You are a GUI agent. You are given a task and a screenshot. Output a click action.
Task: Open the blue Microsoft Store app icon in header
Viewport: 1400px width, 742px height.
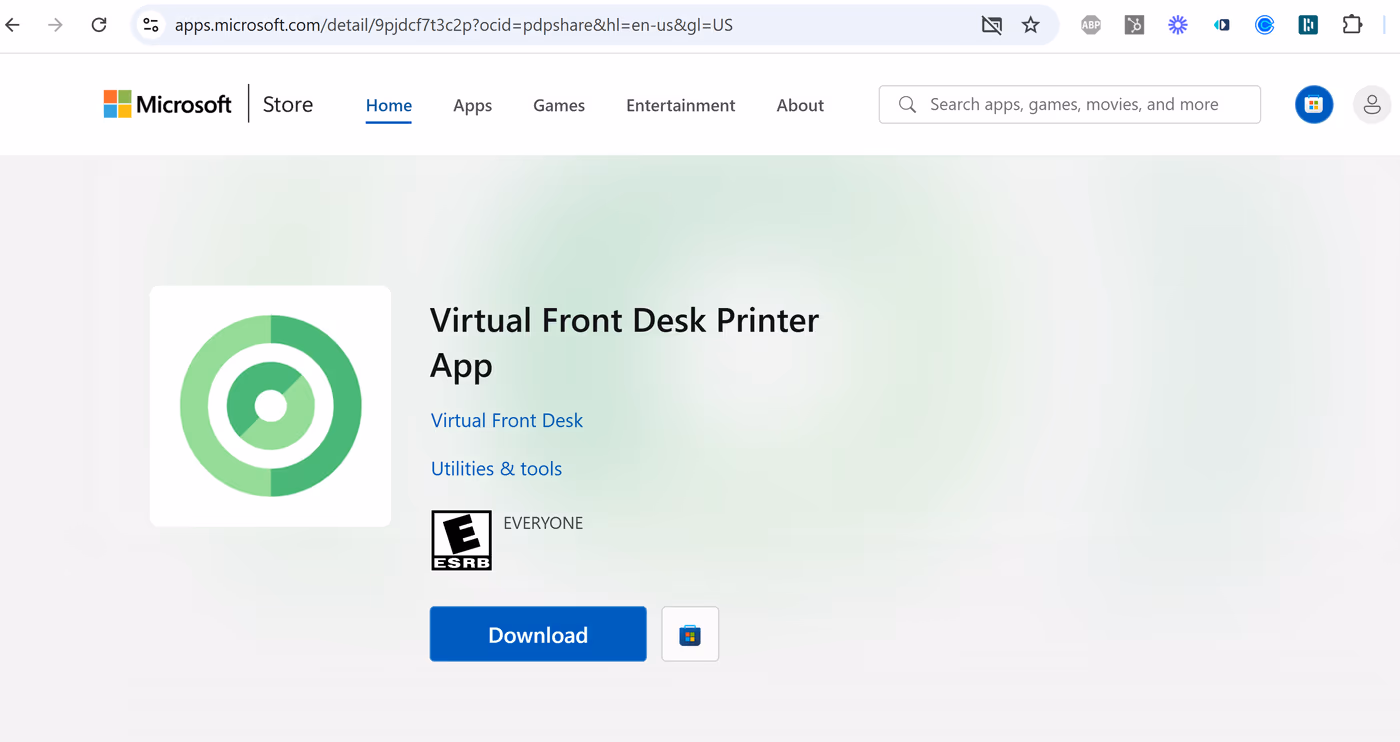[1314, 105]
